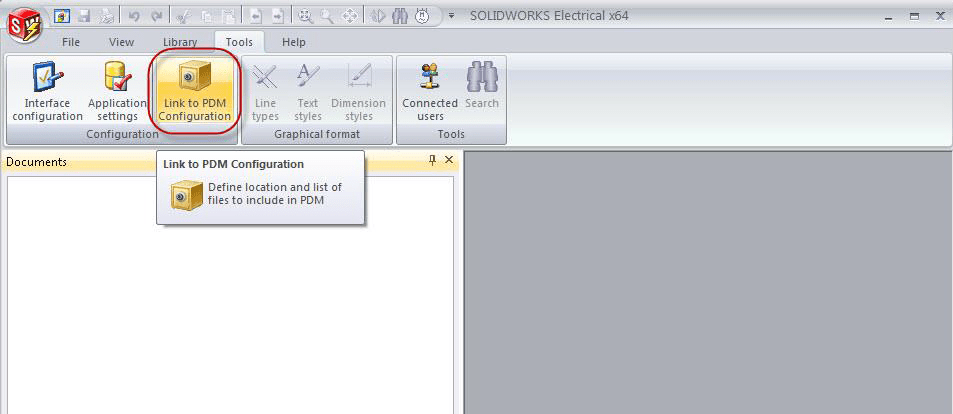This screenshot has height=414, width=953.
Task: Click the project manager icon in quick access toolbar
Action: coord(62,16)
